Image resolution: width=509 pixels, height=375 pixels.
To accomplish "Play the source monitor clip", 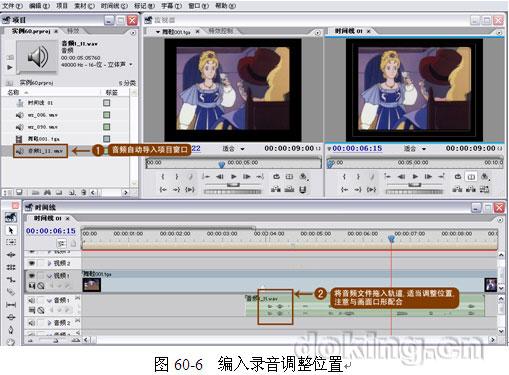I will [234, 177].
